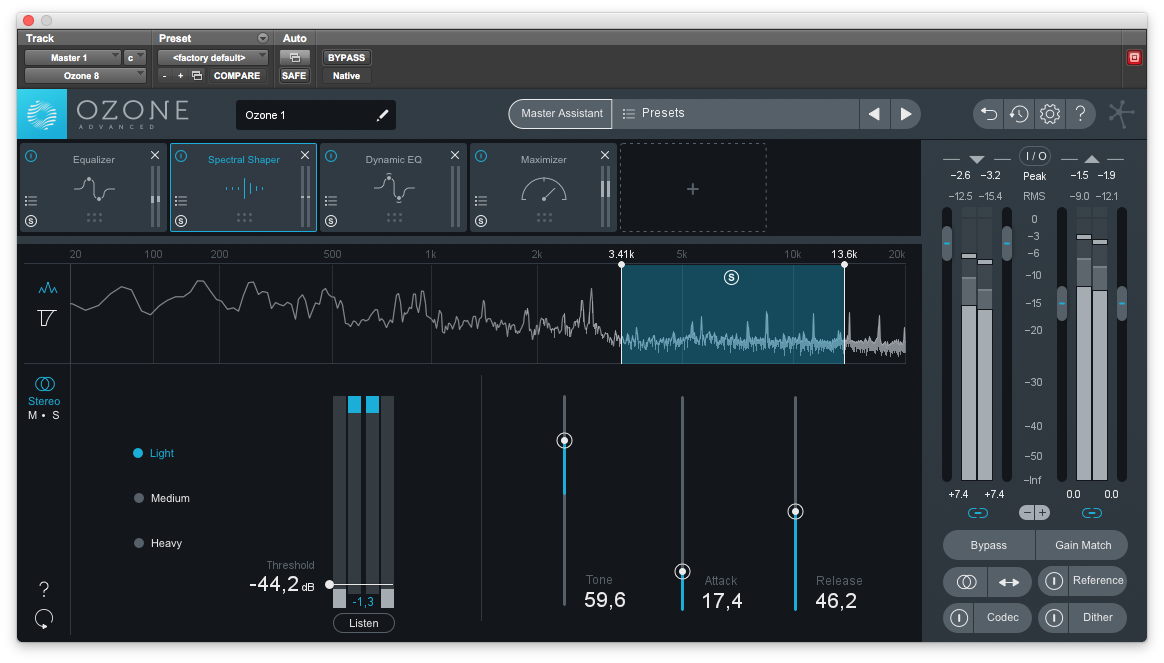This screenshot has height=663, width=1164.
Task: Toggle the Dither power button
Action: (1054, 618)
